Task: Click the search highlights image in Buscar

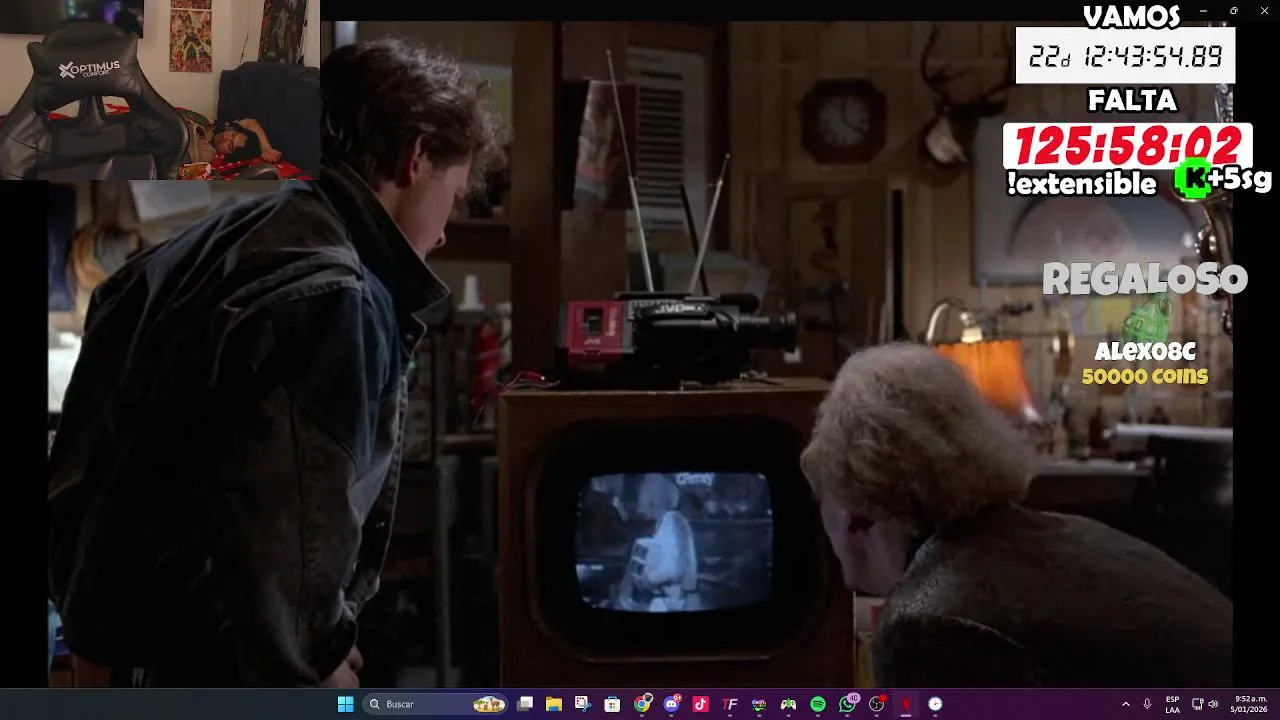Action: pyautogui.click(x=489, y=704)
